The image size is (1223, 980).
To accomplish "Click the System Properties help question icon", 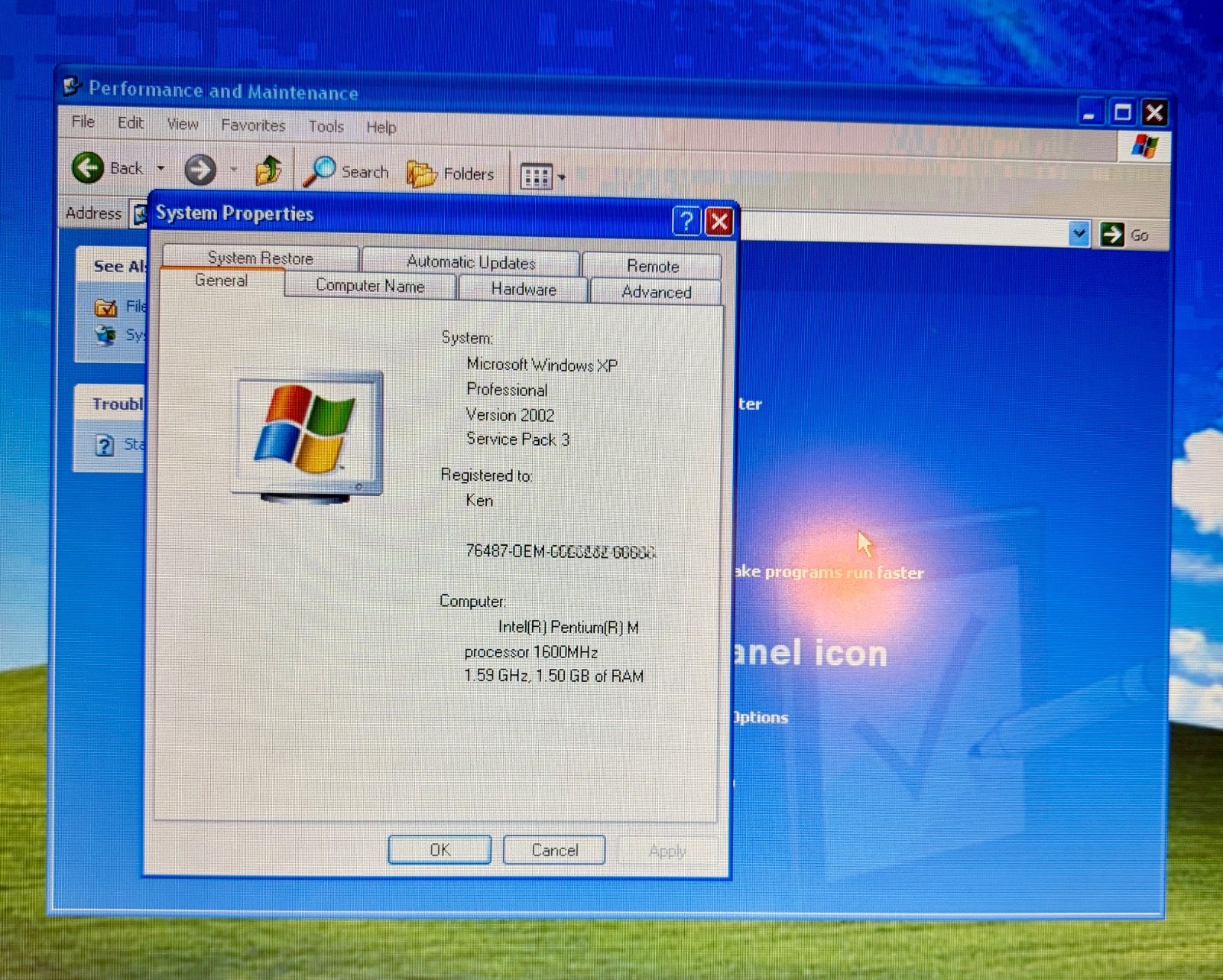I will (x=686, y=221).
